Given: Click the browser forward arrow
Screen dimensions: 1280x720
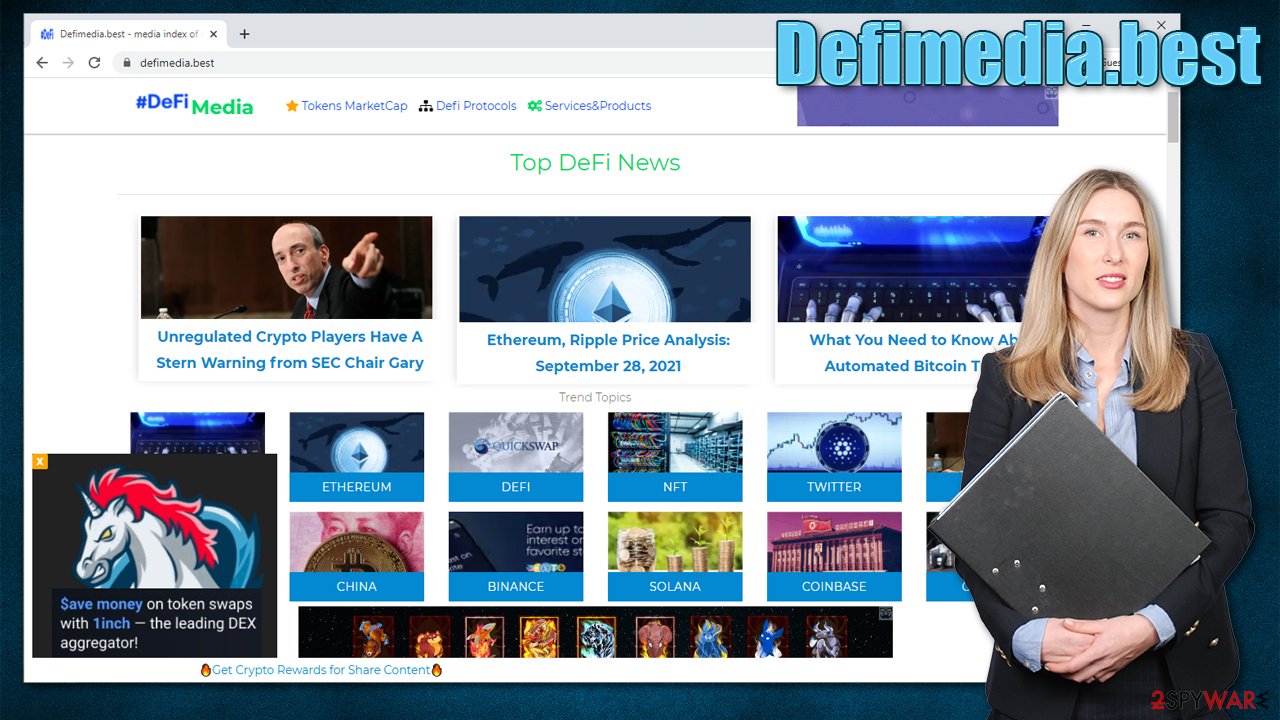Looking at the screenshot, I should tap(68, 62).
